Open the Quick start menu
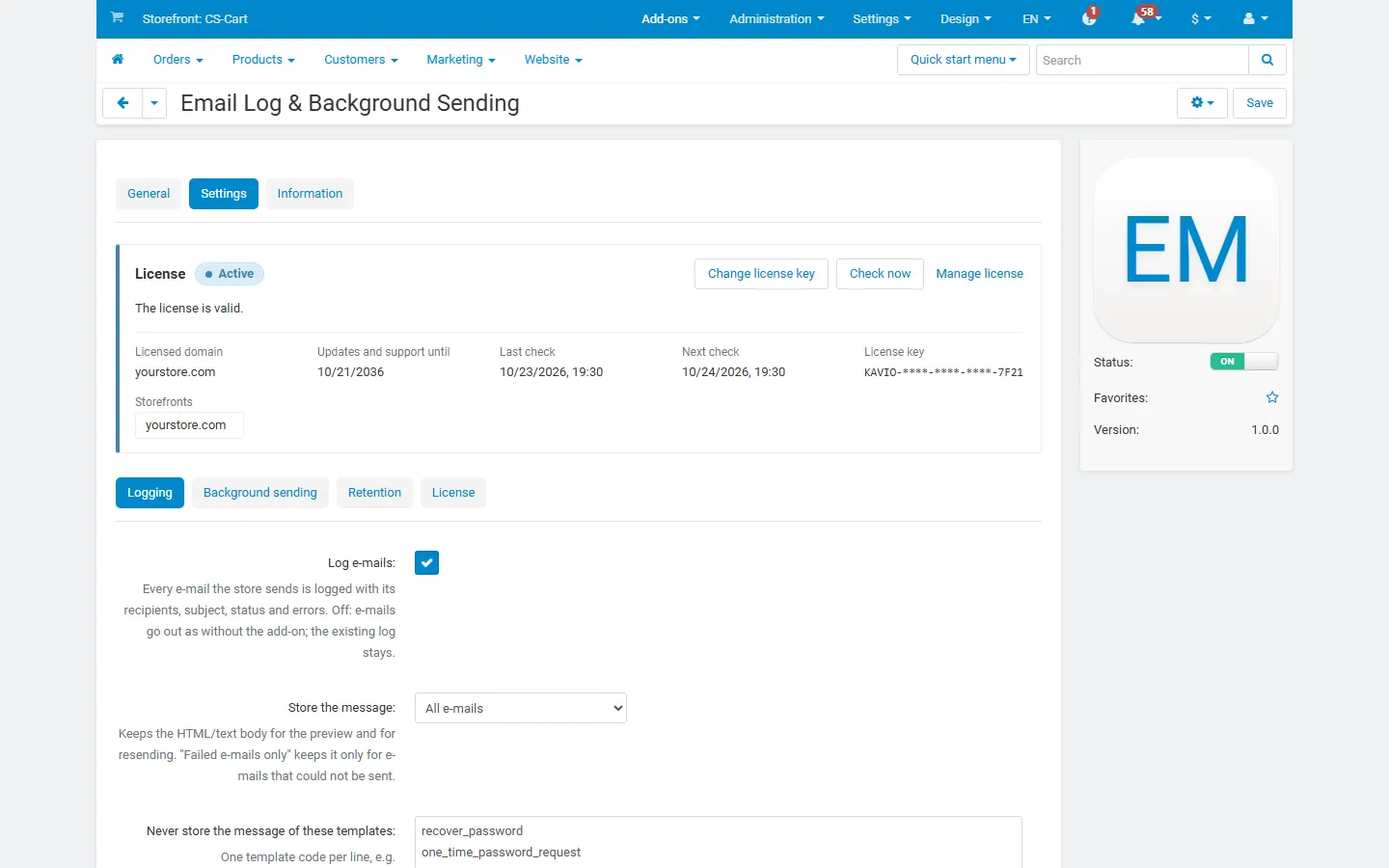 click(964, 60)
